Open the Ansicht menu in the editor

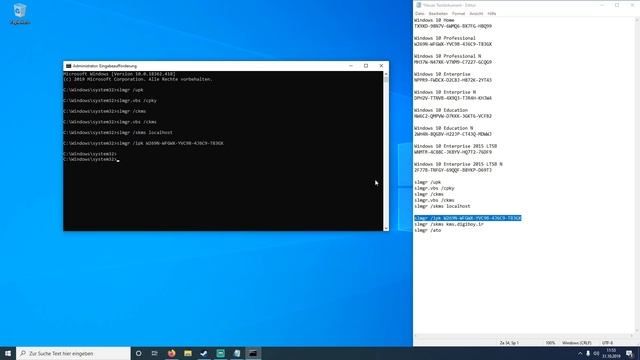476,13
